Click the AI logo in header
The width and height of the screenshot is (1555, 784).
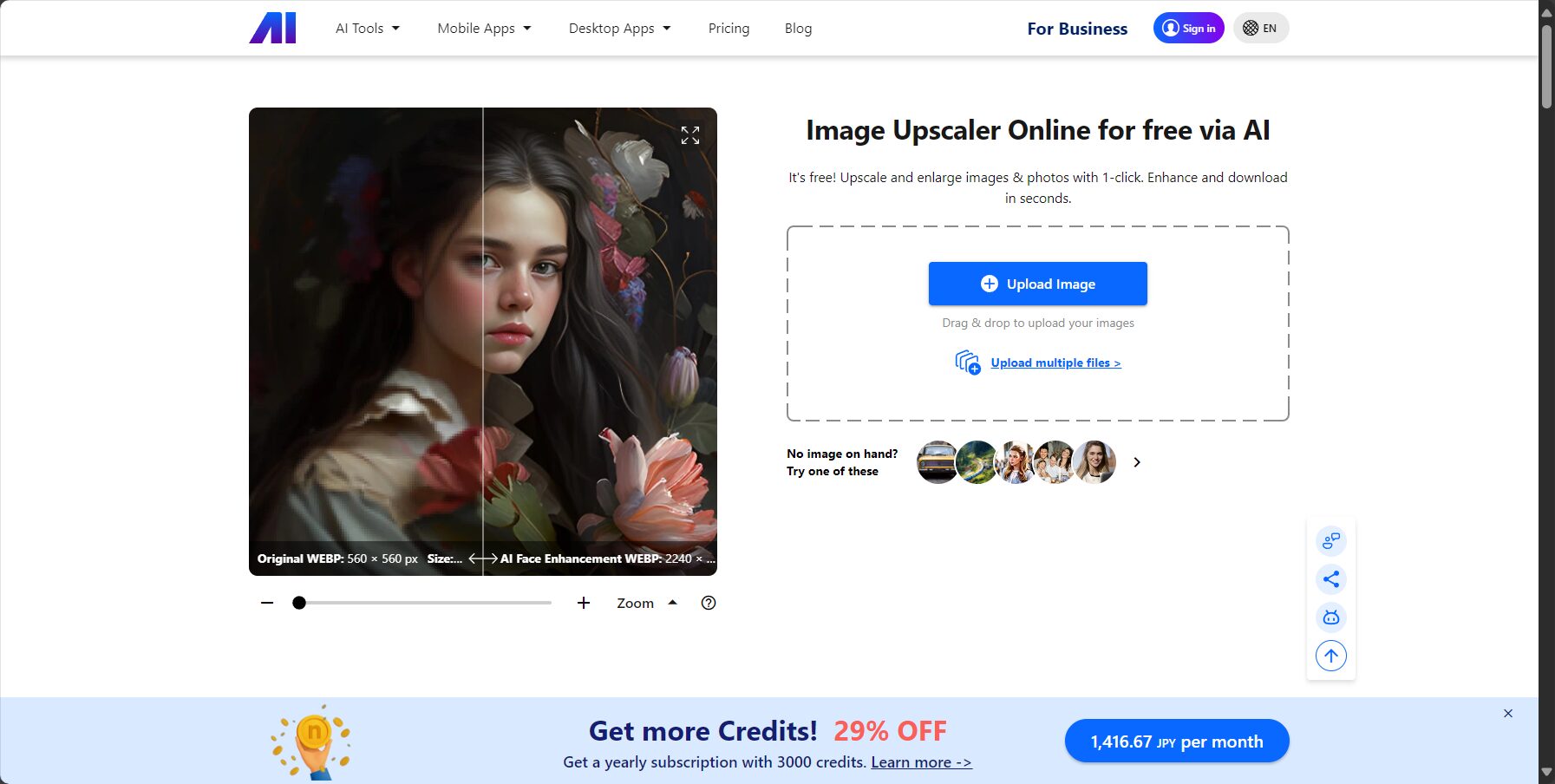pyautogui.click(x=272, y=28)
